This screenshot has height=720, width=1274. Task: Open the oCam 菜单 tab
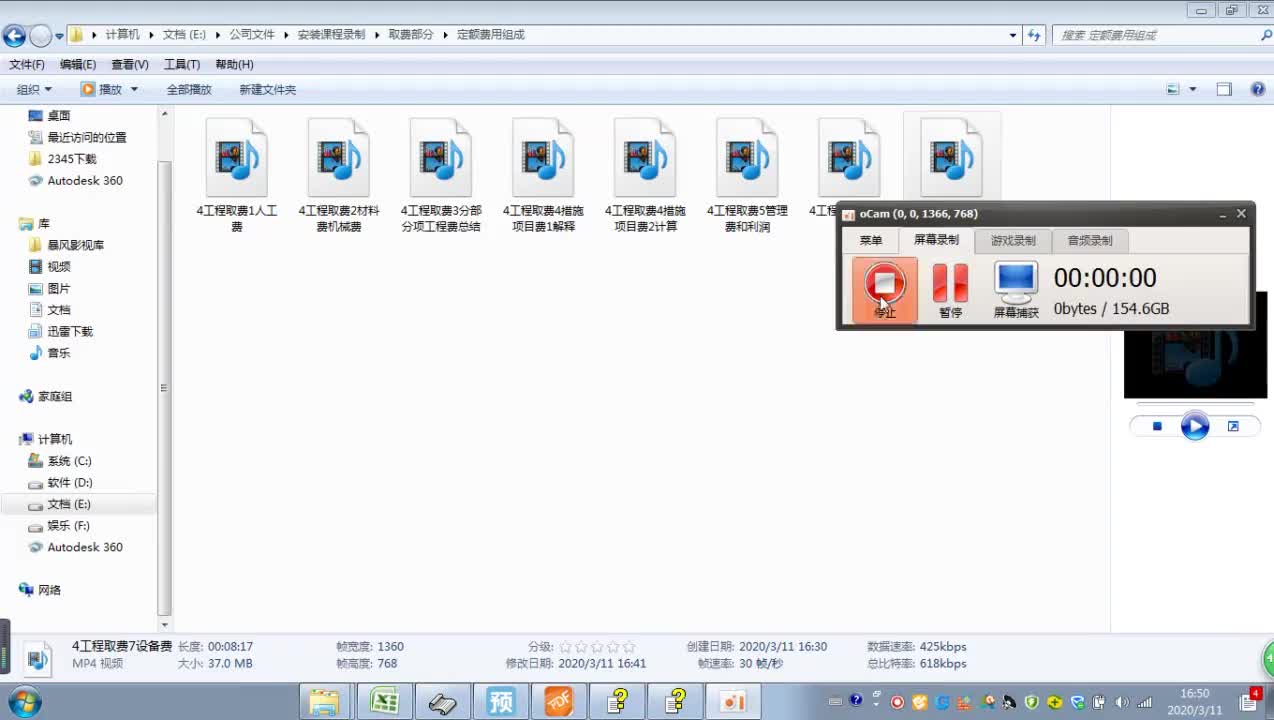click(x=871, y=240)
